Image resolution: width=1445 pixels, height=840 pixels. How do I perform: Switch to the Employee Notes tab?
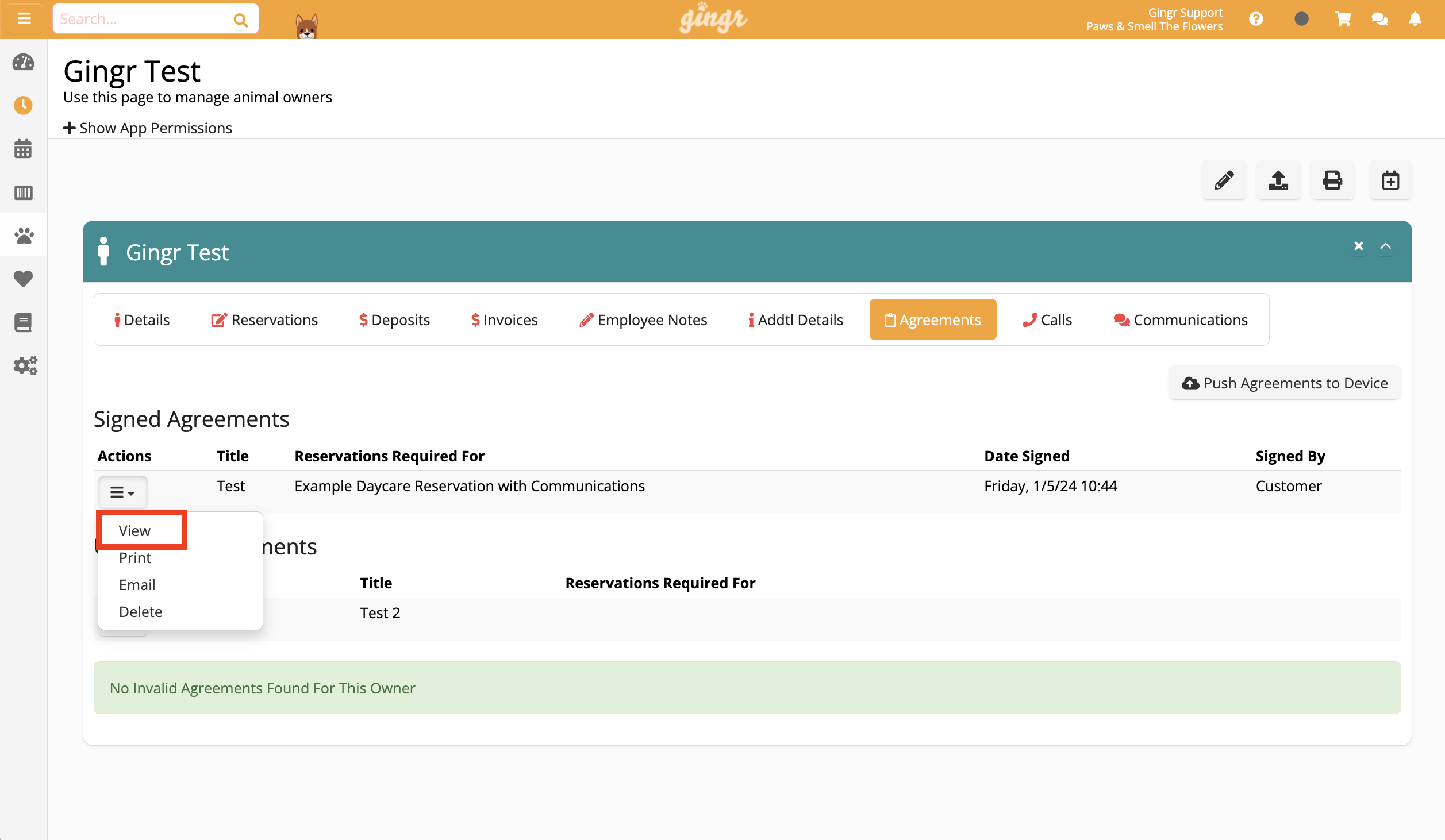643,319
